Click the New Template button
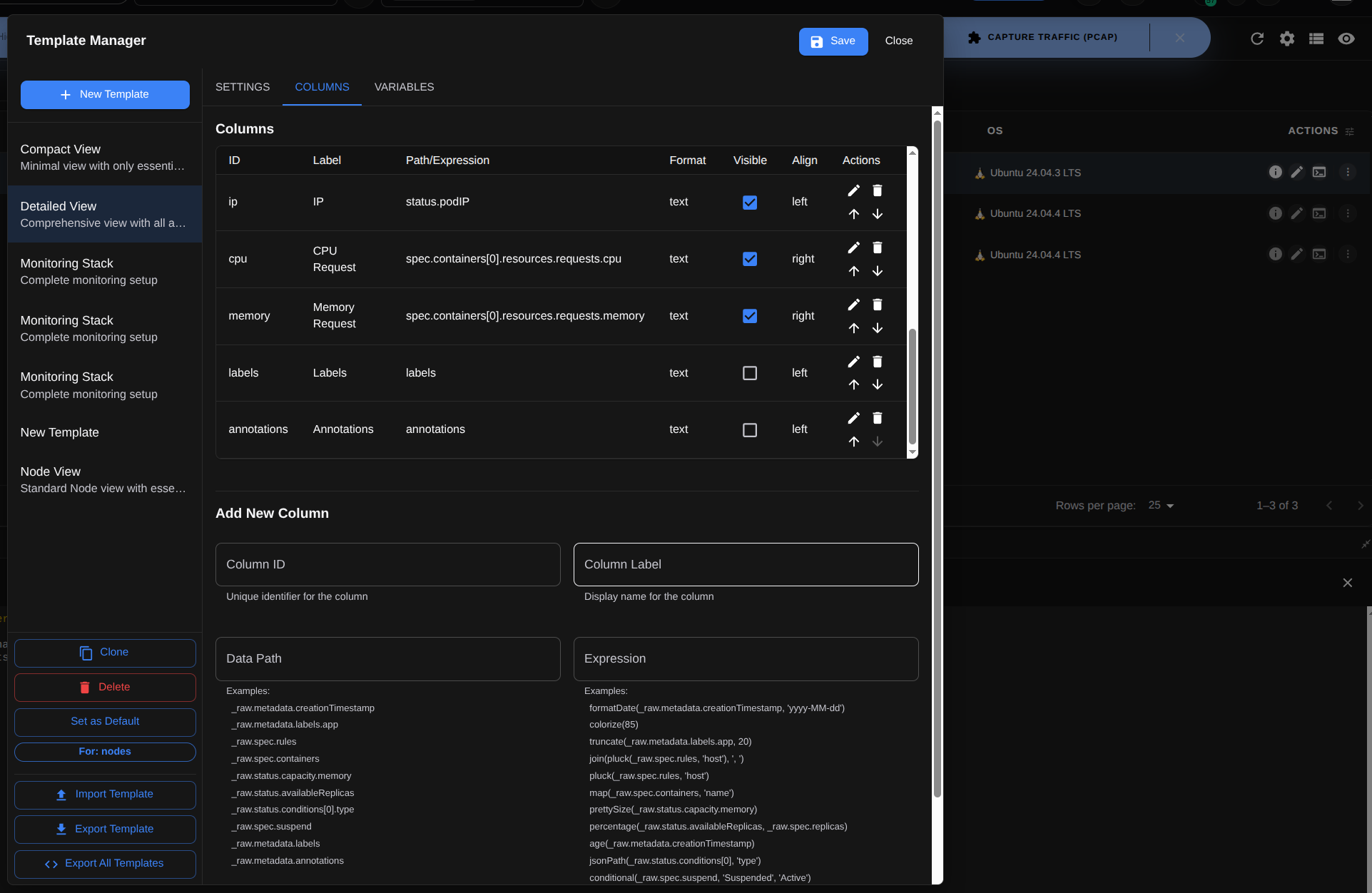 point(105,94)
